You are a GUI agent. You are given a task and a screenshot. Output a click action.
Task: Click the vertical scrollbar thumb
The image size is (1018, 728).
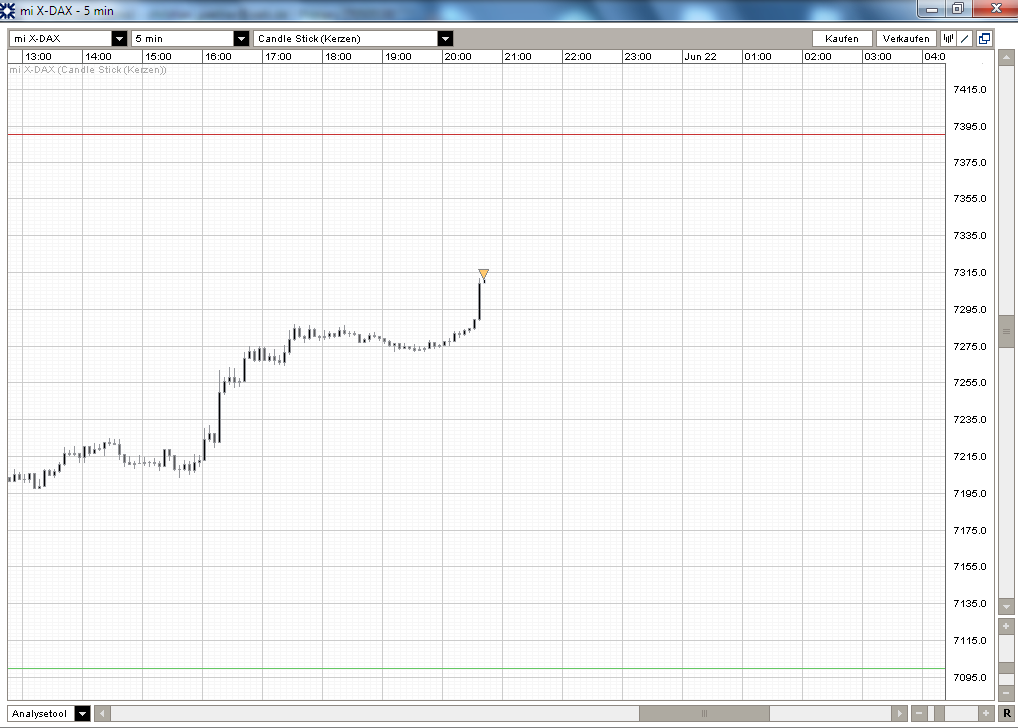[x=1006, y=331]
